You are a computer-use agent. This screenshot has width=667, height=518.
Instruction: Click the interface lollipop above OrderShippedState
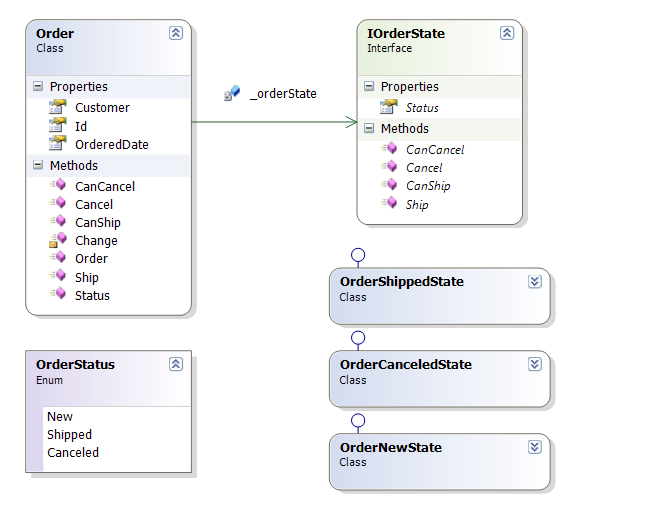point(358,255)
